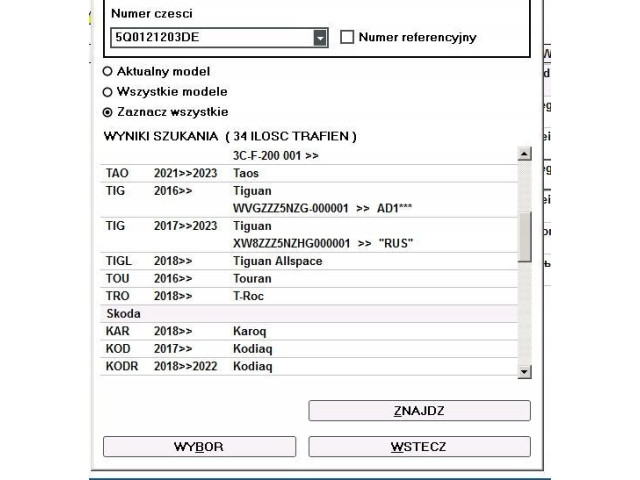Select Zaznacz wszystkie radio button
This screenshot has width=640, height=480.
coord(108,111)
